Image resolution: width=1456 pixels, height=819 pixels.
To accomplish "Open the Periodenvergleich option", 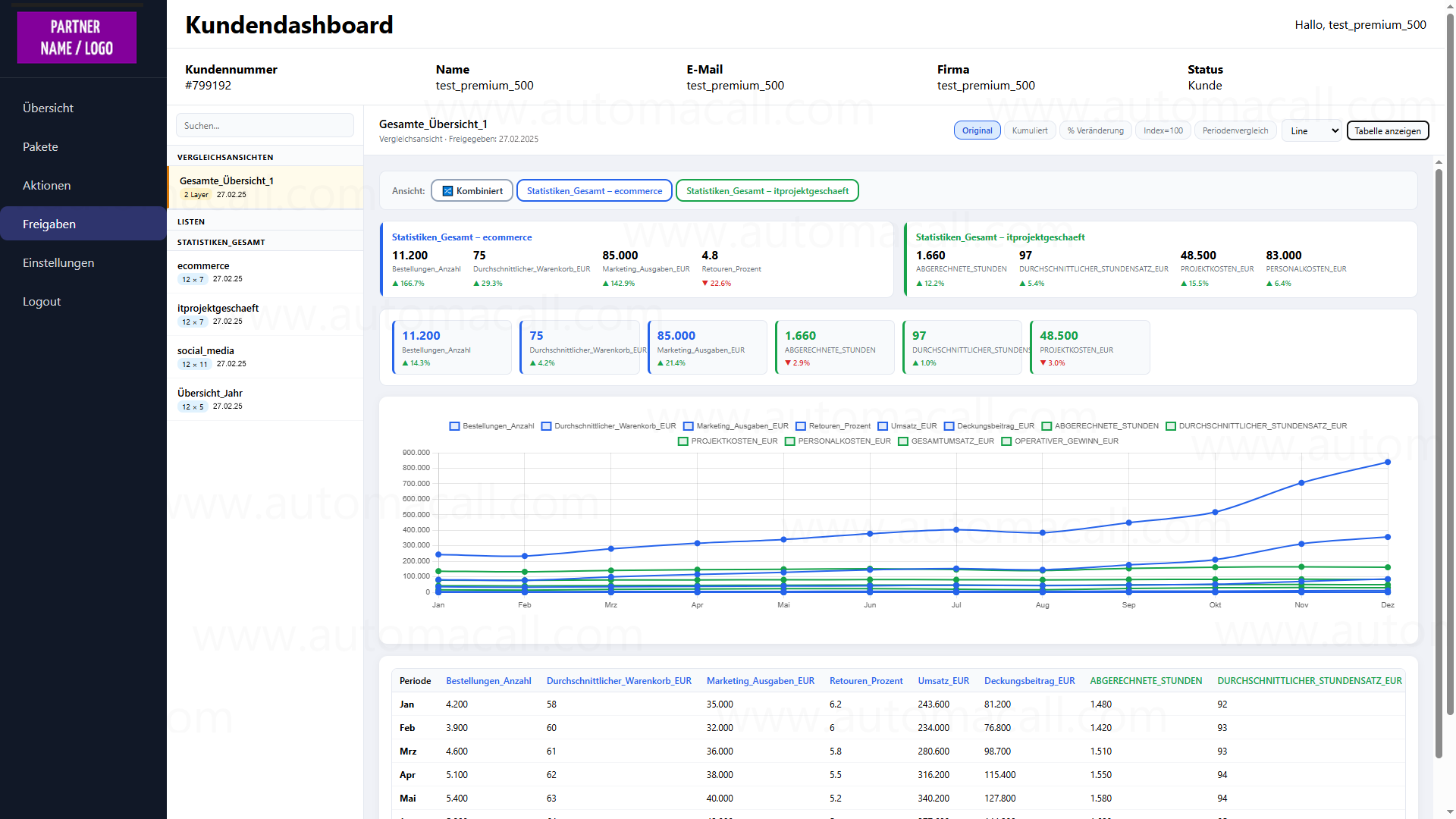I will [x=1235, y=130].
